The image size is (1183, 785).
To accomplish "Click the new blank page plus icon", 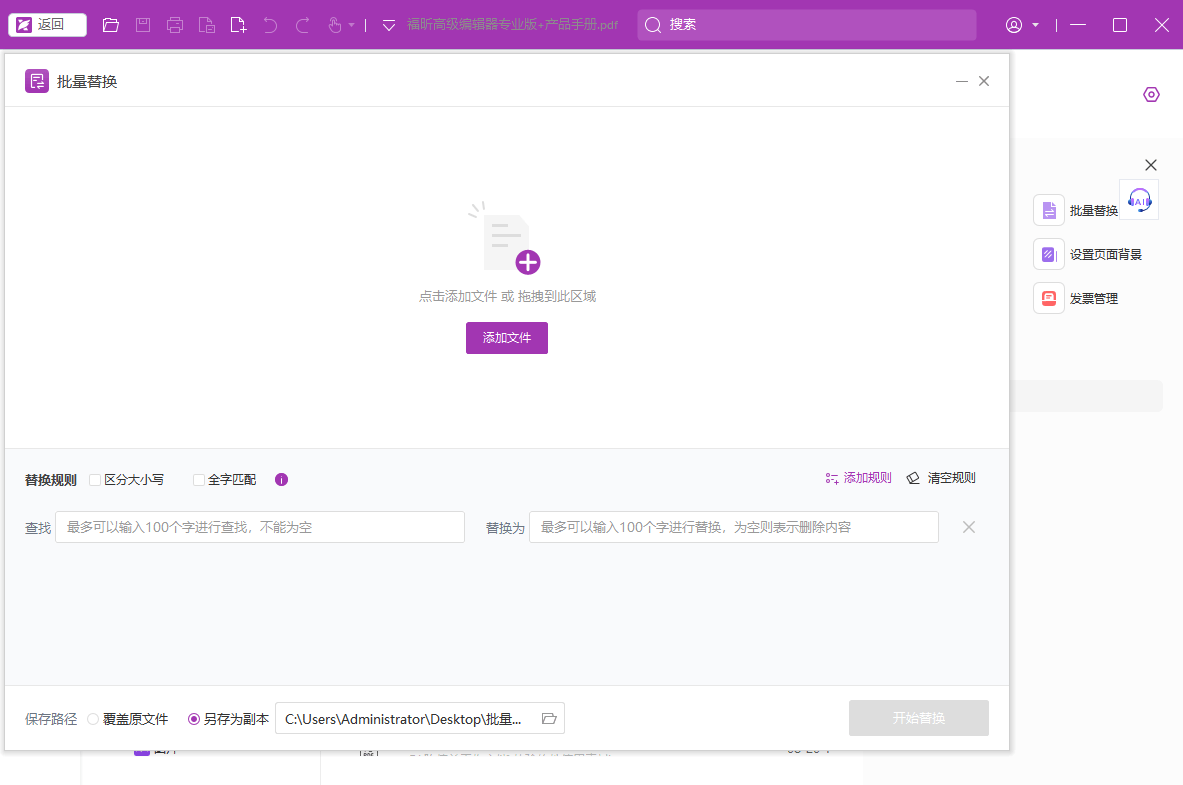I will click(238, 25).
